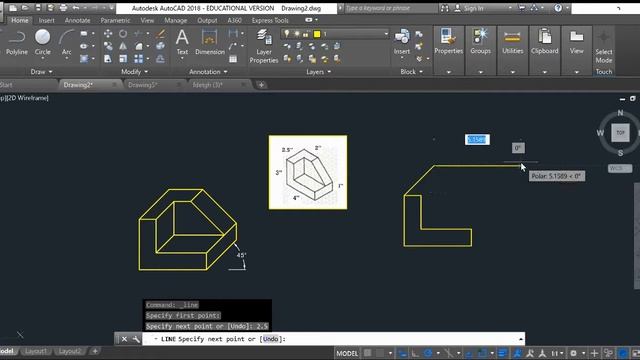The height and width of the screenshot is (360, 640).
Task: Click the Copy tool in Modify
Action: click(108, 47)
